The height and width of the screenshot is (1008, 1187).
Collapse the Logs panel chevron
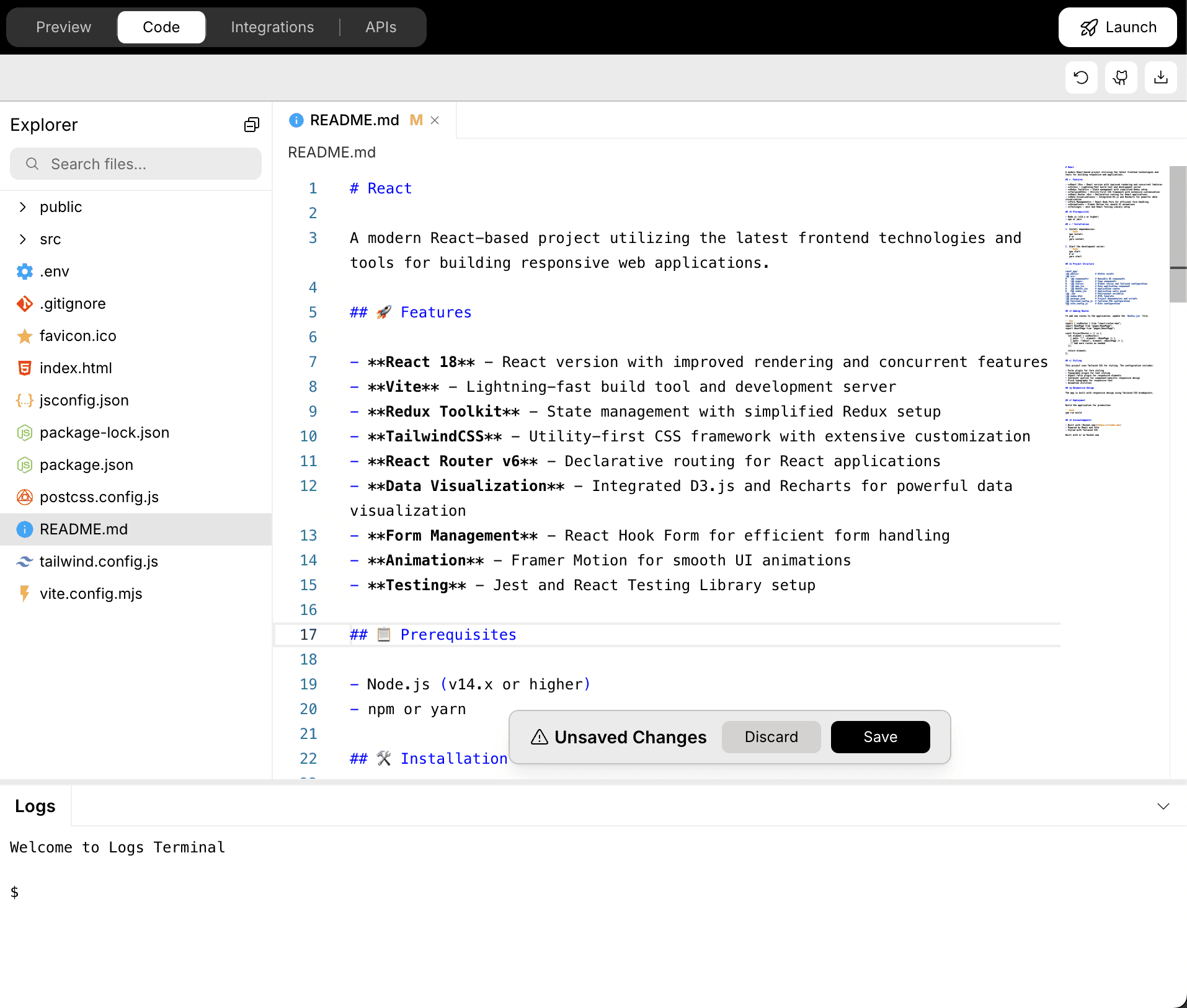[x=1162, y=806]
